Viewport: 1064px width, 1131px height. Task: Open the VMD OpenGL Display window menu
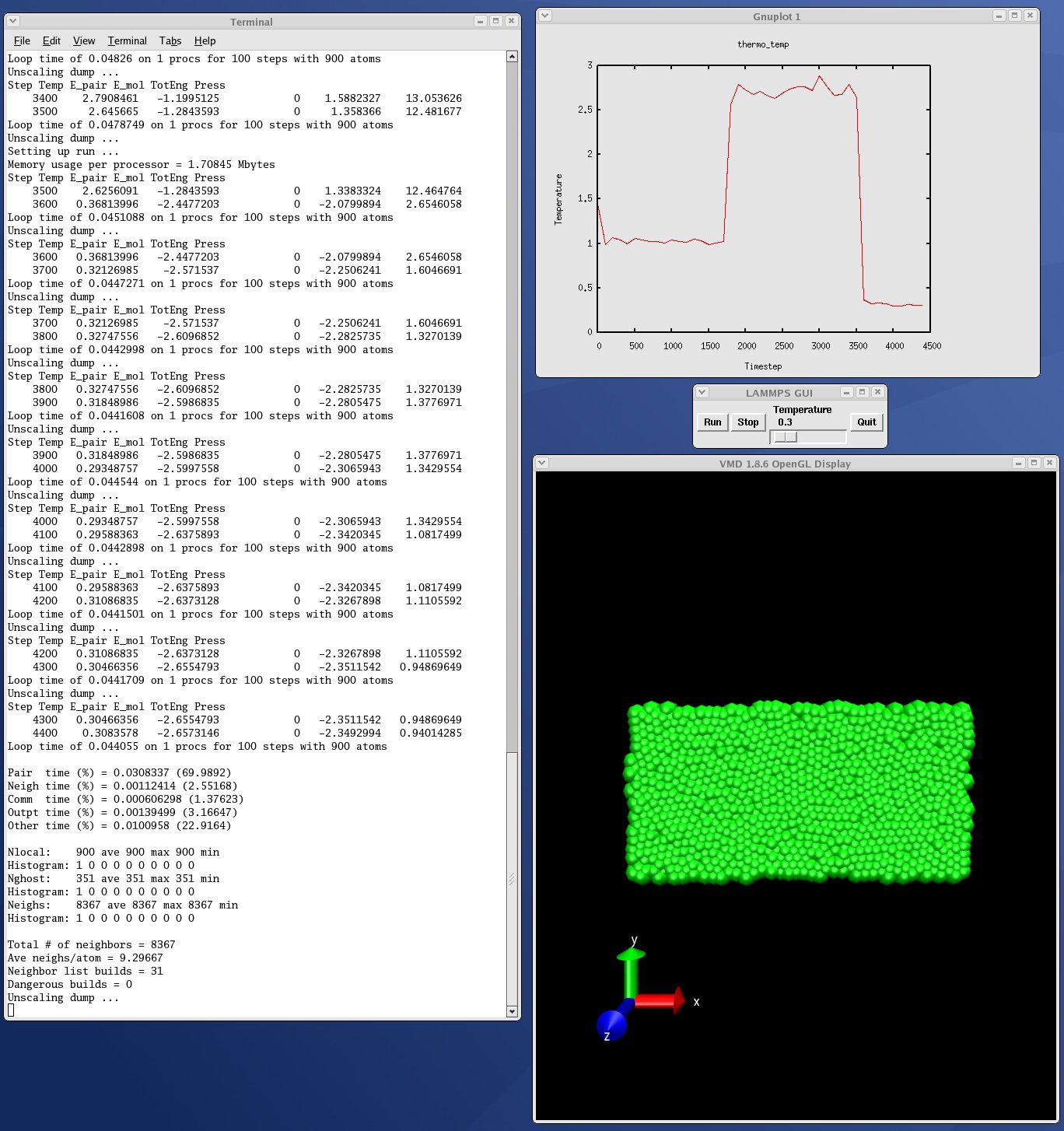(542, 463)
